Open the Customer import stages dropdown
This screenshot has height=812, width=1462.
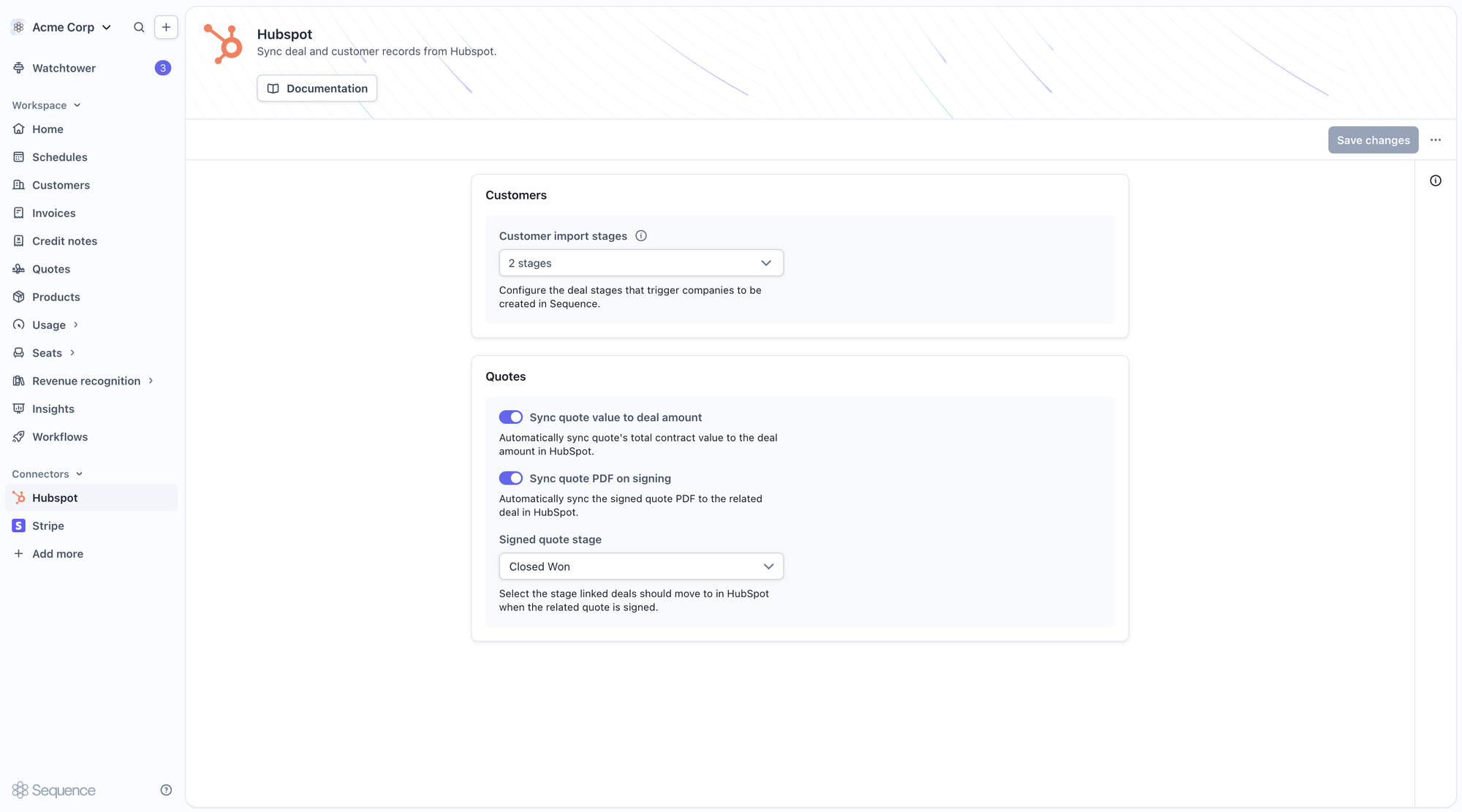[641, 263]
